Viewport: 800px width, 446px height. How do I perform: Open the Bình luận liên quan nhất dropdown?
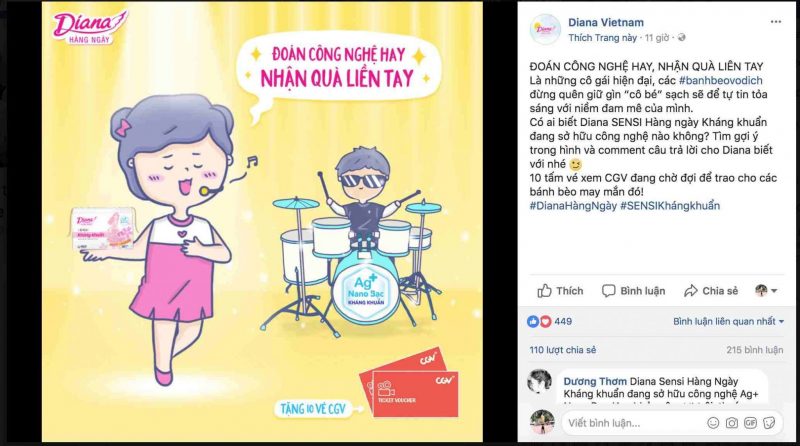pyautogui.click(x=729, y=321)
